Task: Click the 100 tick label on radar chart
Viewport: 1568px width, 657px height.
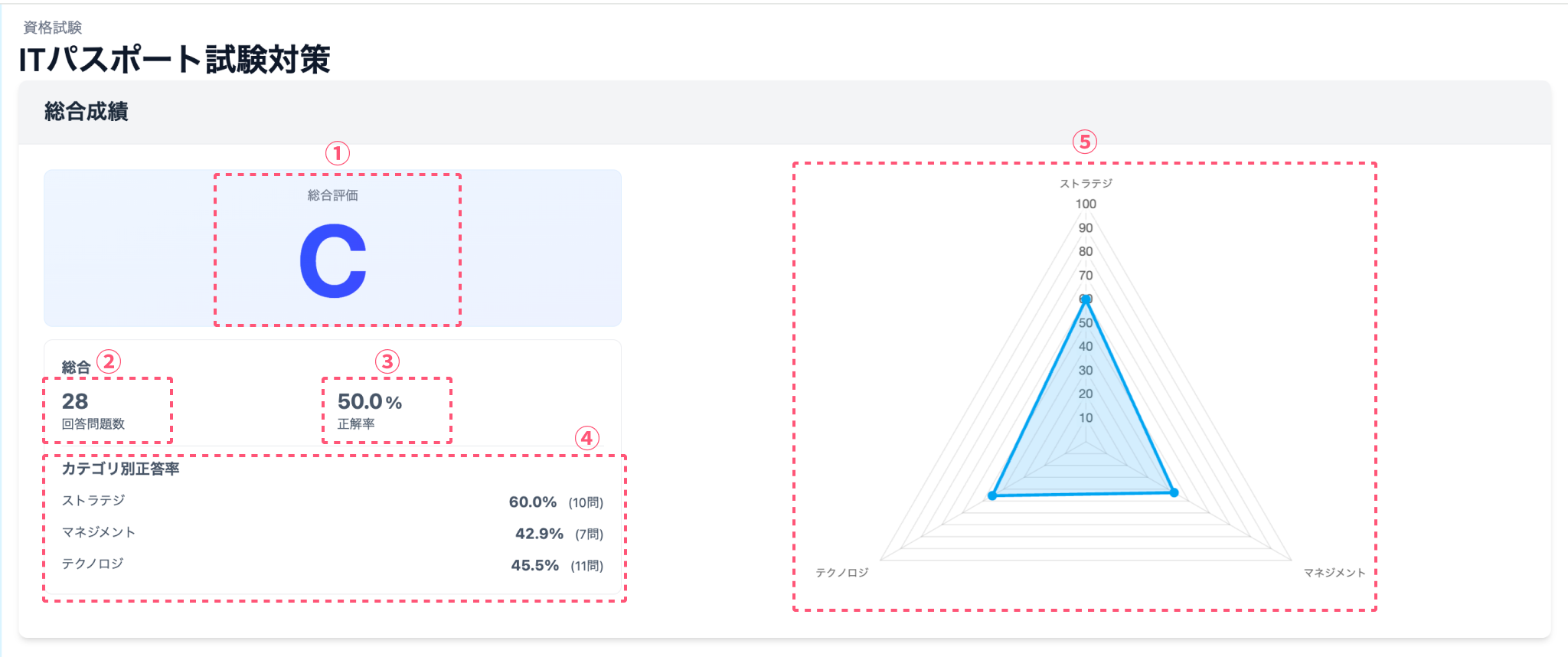Action: (x=1086, y=204)
